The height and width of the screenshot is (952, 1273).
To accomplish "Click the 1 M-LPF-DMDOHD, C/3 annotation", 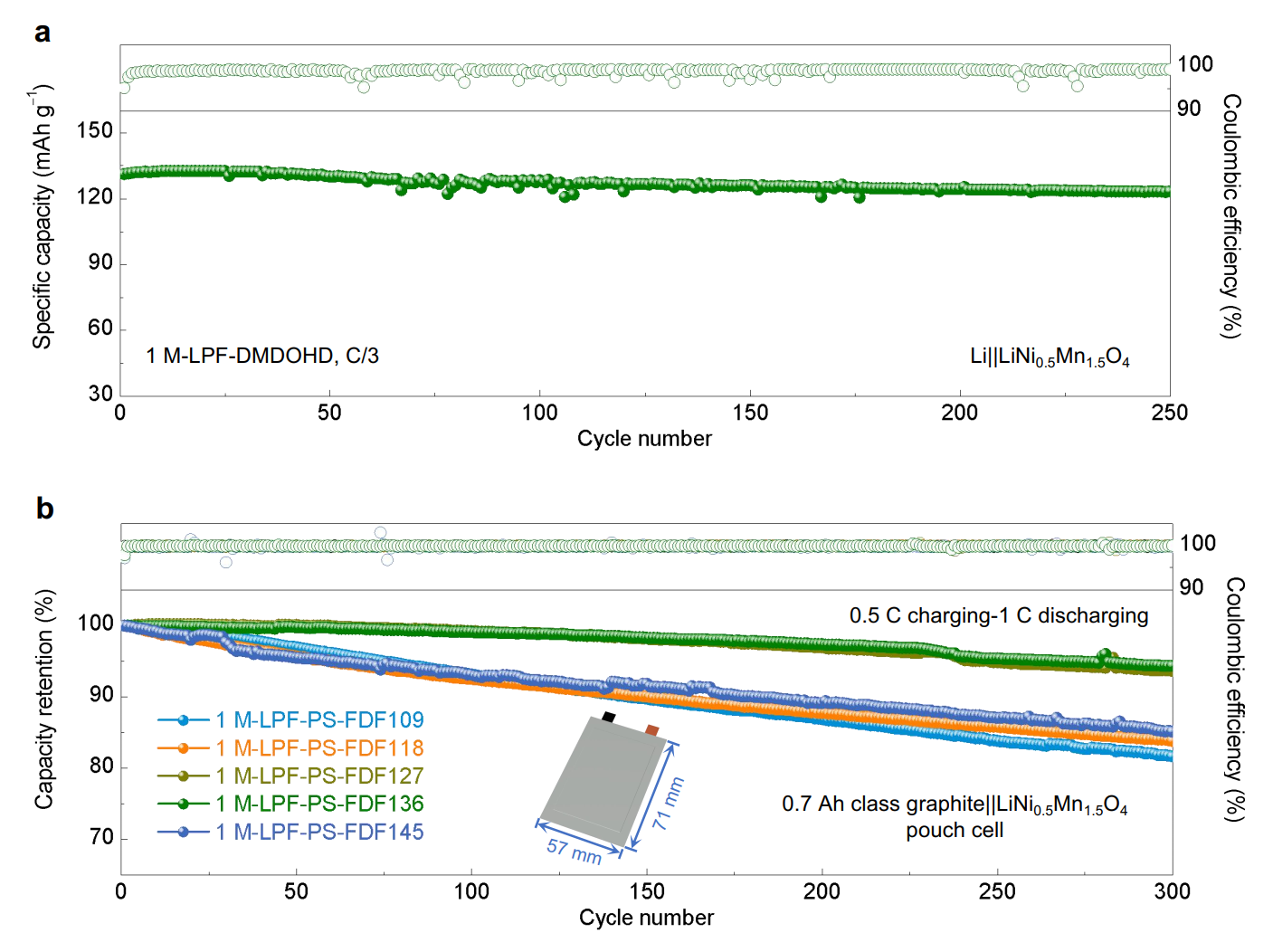I will click(x=262, y=356).
